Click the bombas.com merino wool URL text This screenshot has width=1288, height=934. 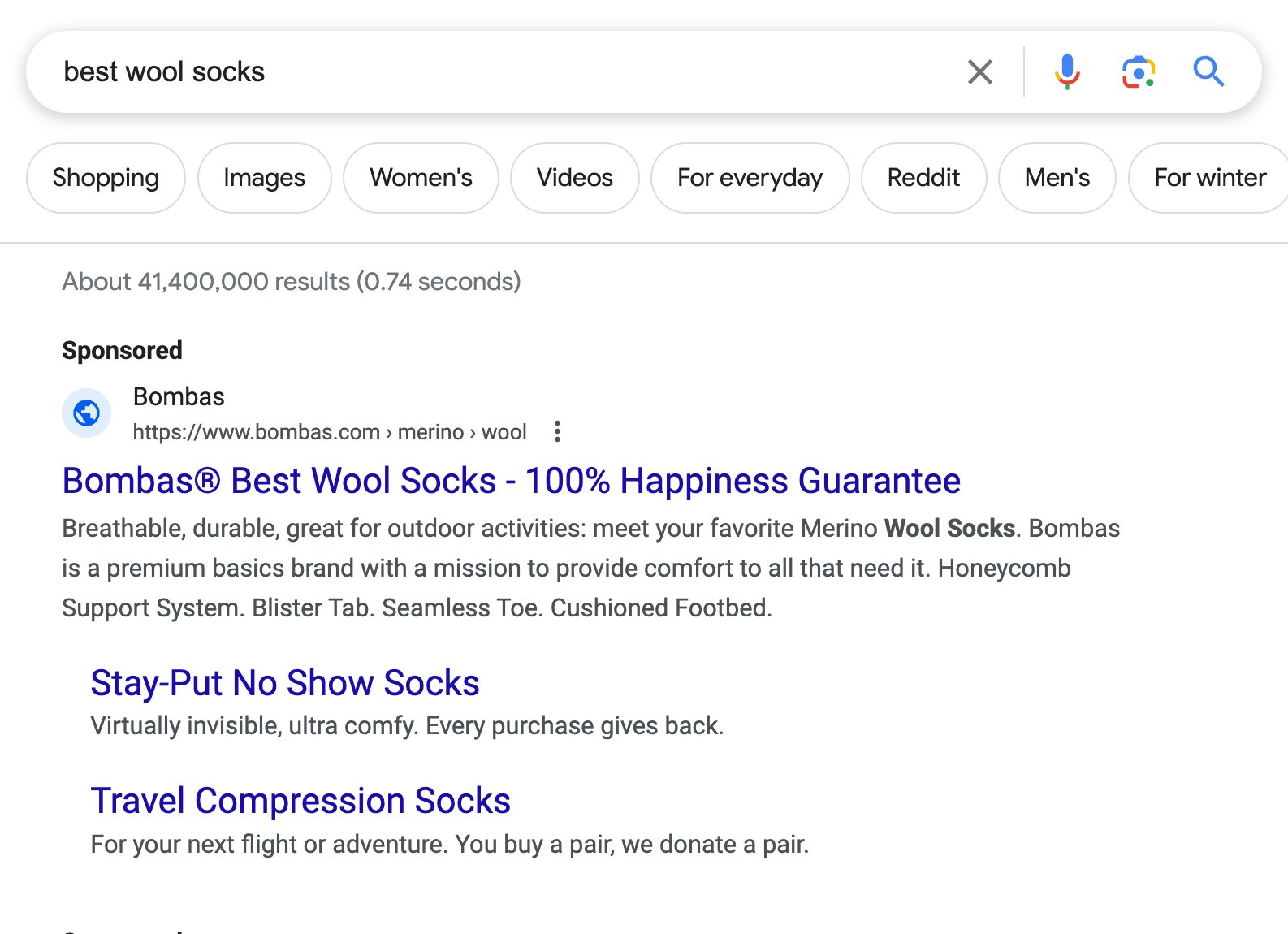[x=330, y=432]
